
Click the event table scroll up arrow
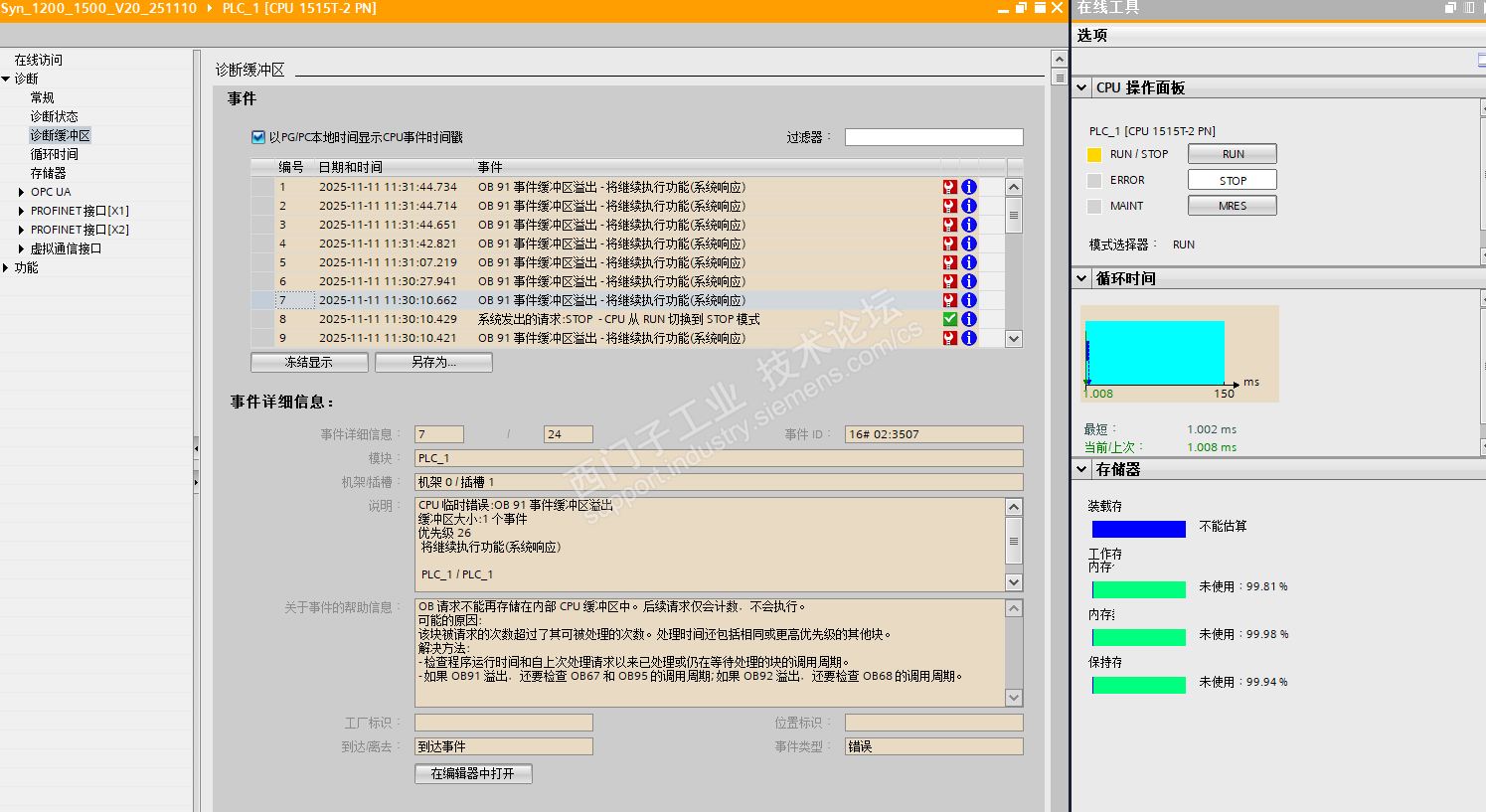(1014, 187)
